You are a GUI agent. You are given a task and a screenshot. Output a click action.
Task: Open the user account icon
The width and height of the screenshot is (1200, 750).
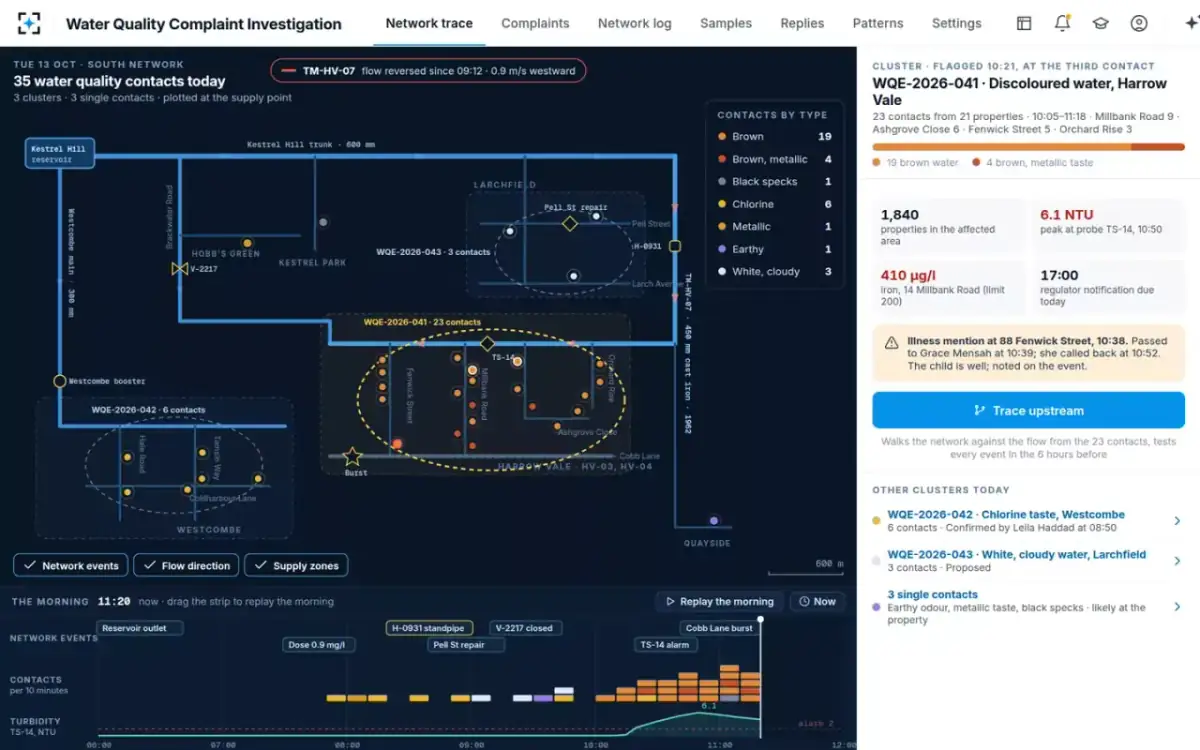[x=1139, y=23]
